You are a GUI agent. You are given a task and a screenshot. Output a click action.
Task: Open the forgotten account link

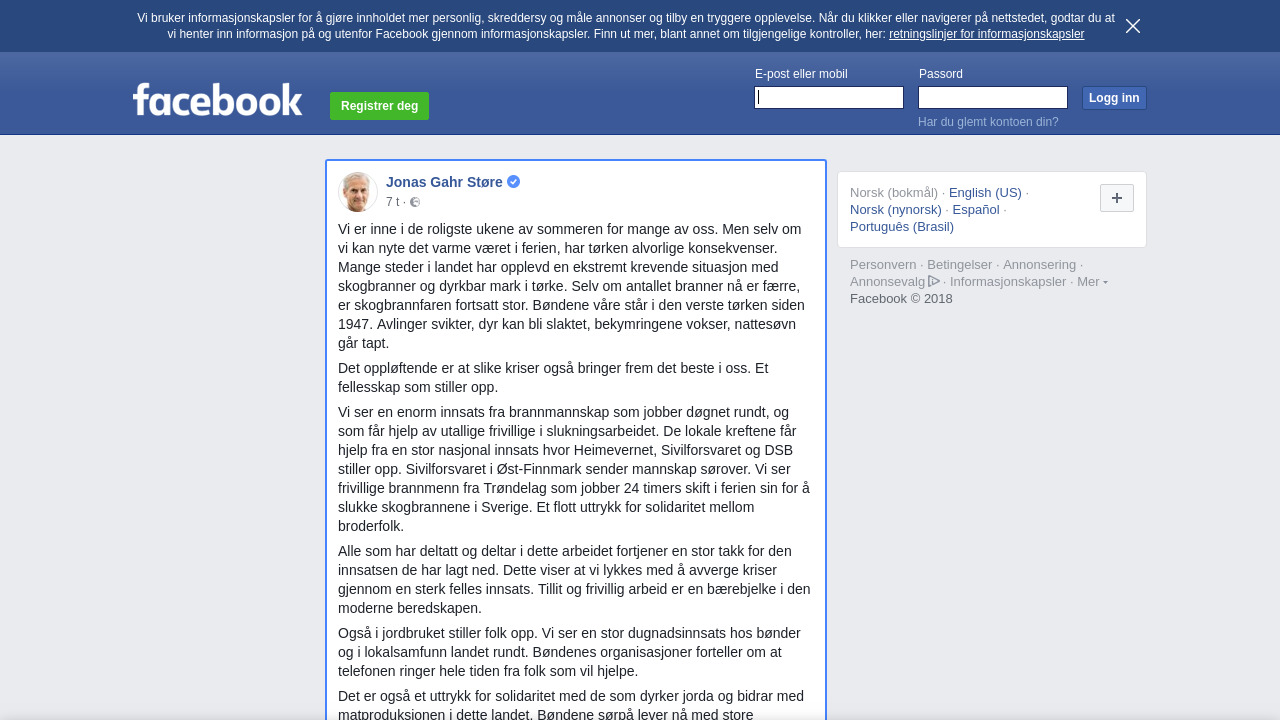click(988, 122)
